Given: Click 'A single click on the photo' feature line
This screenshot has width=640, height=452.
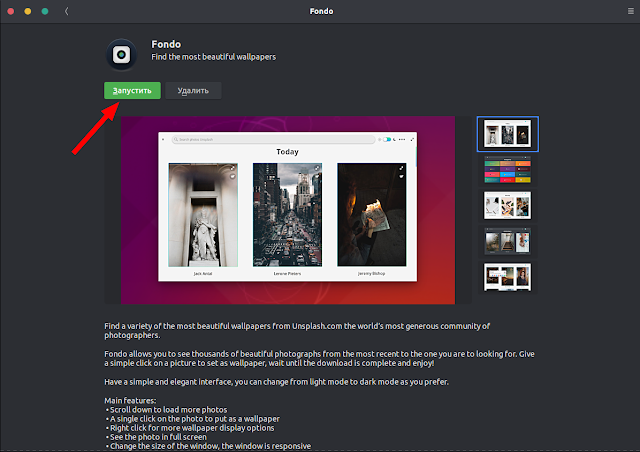Looking at the screenshot, I should (193, 419).
